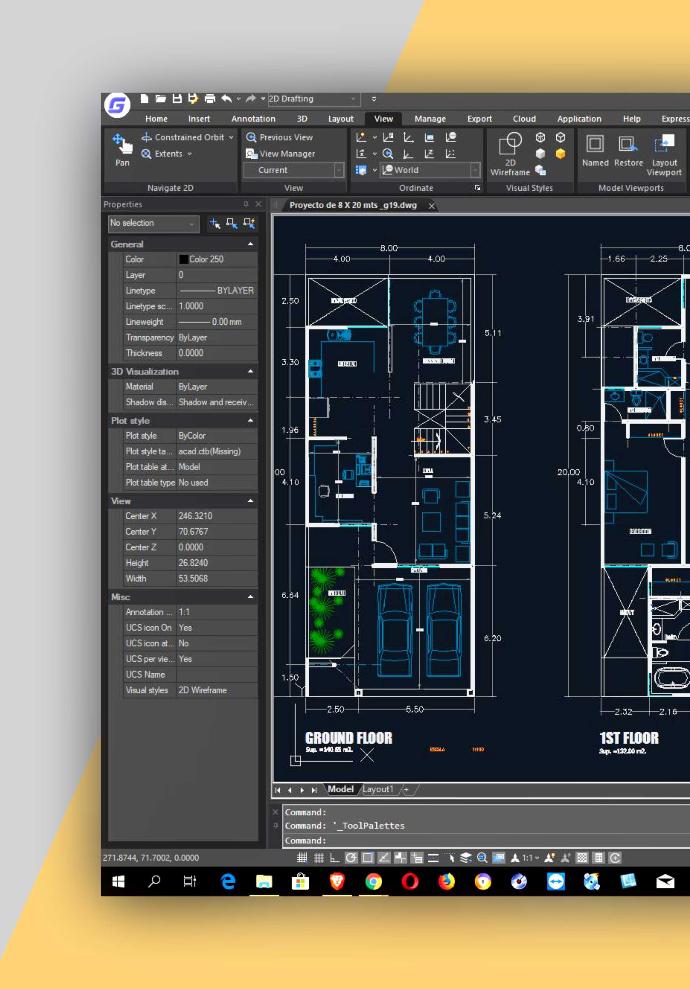This screenshot has height=989, width=690.
Task: Toggle Model or Paper space status button
Action: [x=498, y=858]
